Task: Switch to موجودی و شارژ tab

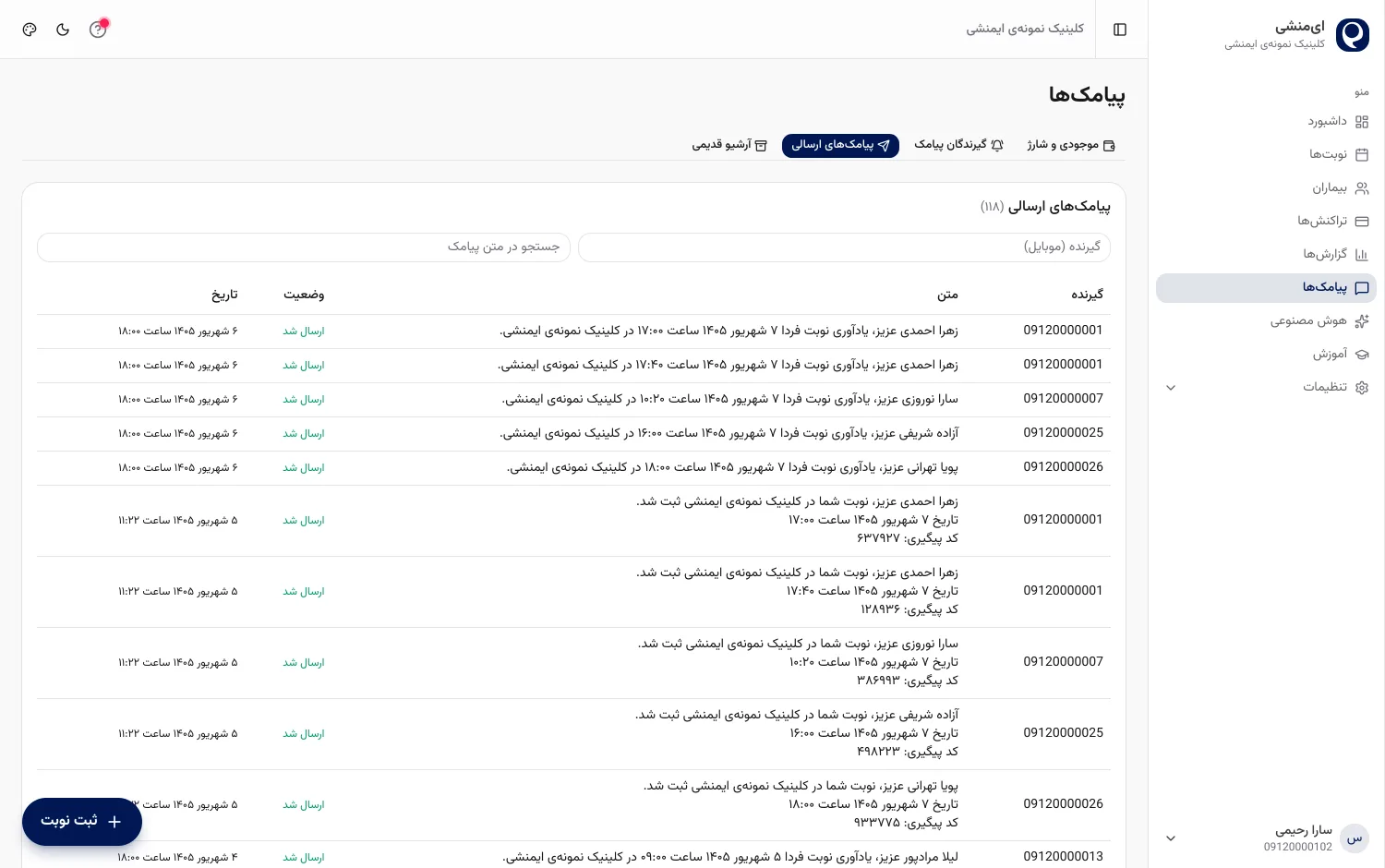Action: coord(1071,146)
